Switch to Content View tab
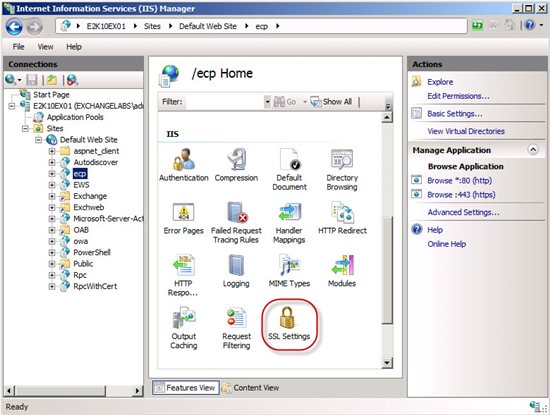The width and height of the screenshot is (550, 415). [251, 388]
